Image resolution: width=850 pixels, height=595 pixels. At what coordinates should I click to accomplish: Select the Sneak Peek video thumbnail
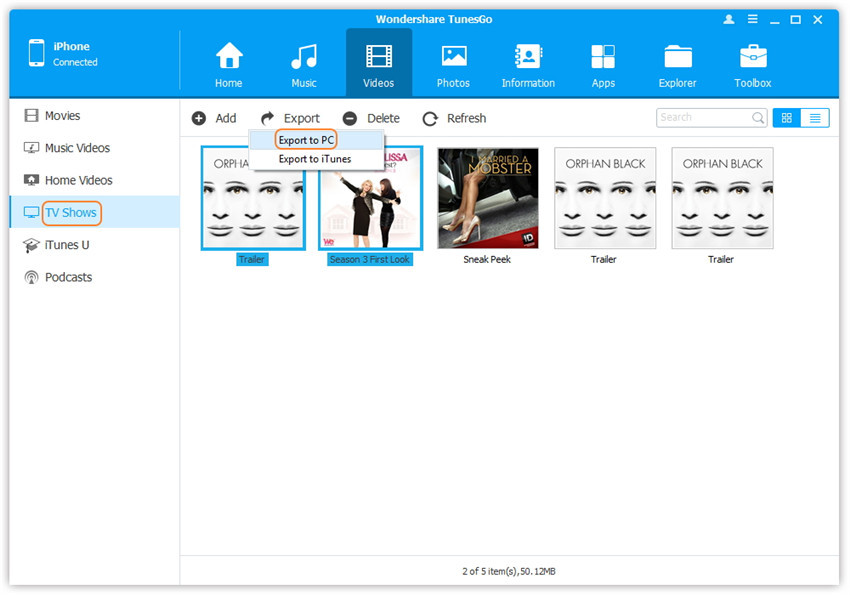coord(488,199)
